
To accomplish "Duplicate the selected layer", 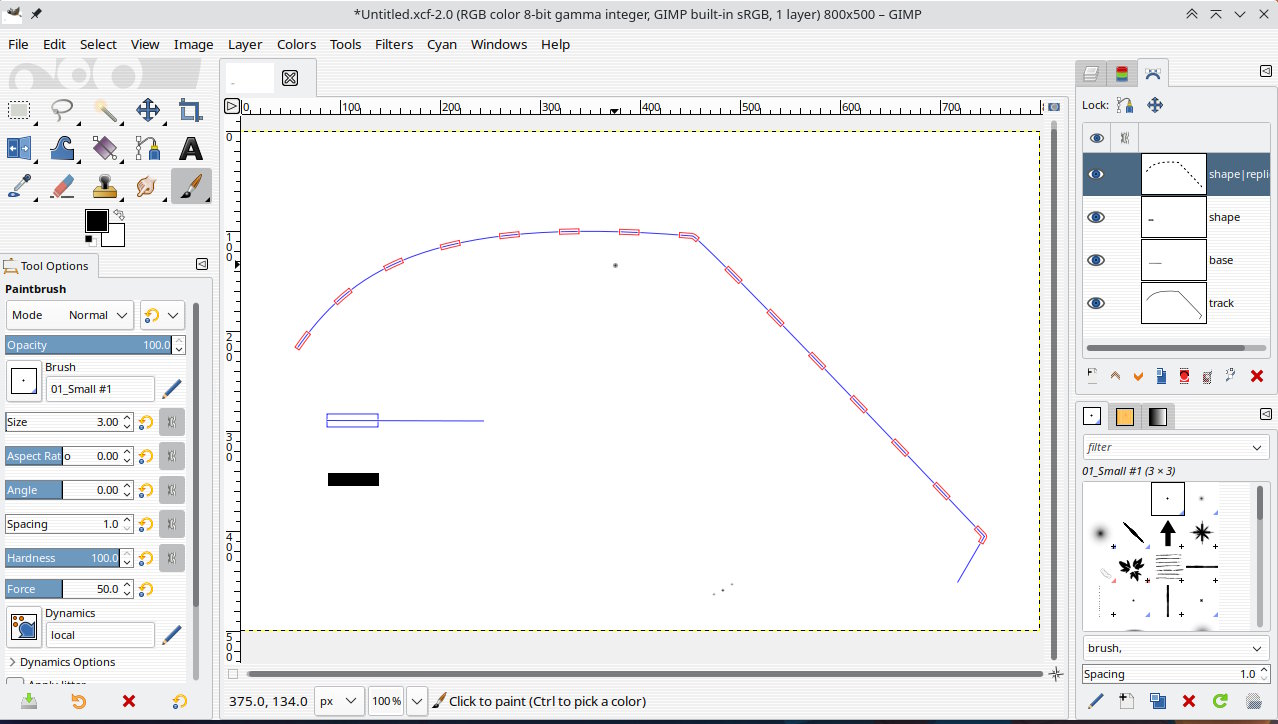I will 1161,376.
